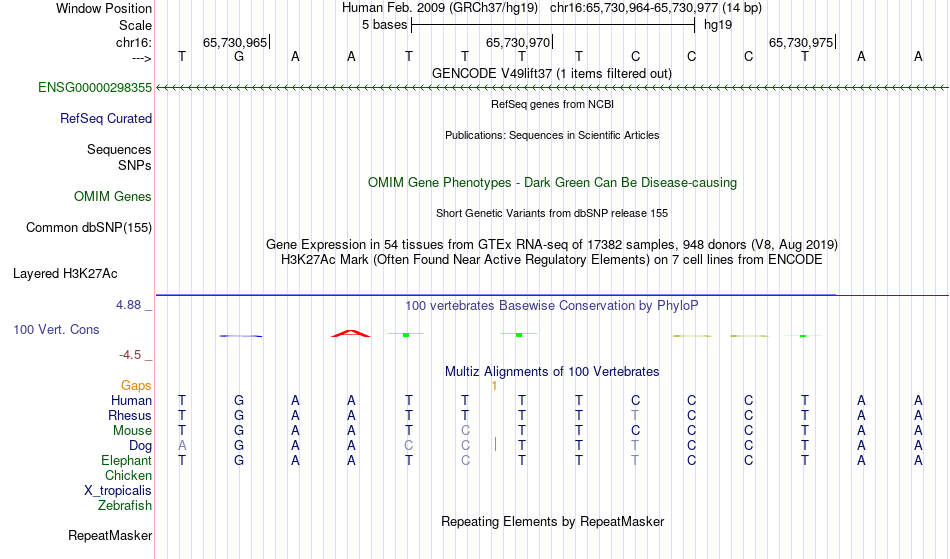Viewport: 950px width, 559px height.
Task: Select the chr16: ruler label
Action: [134, 42]
